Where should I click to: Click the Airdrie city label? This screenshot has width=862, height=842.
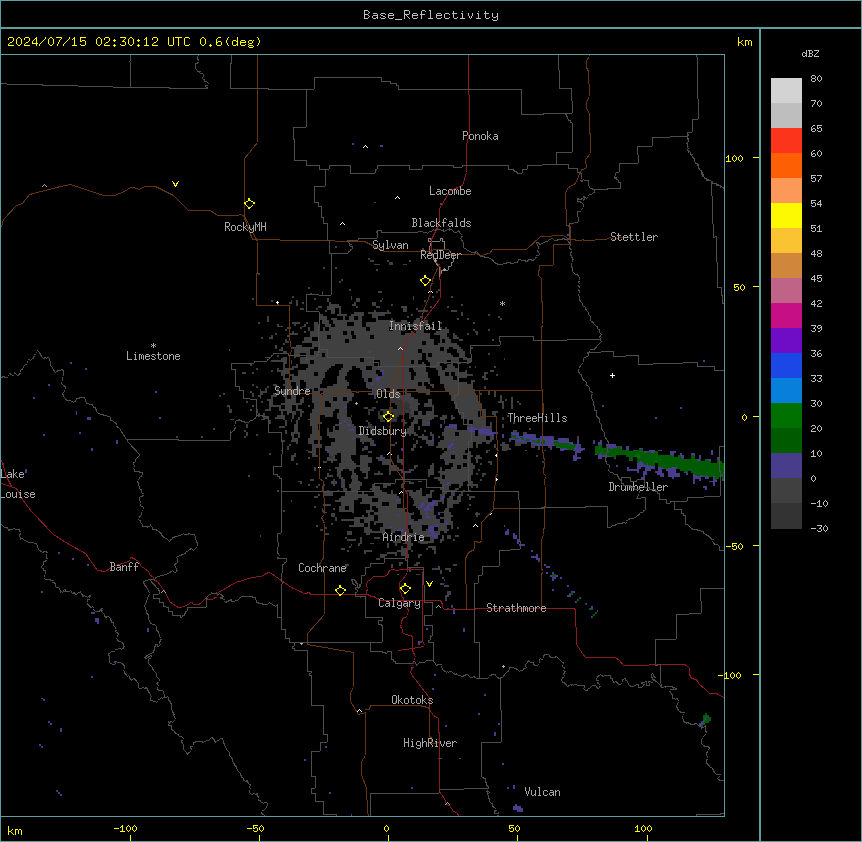coord(404,537)
